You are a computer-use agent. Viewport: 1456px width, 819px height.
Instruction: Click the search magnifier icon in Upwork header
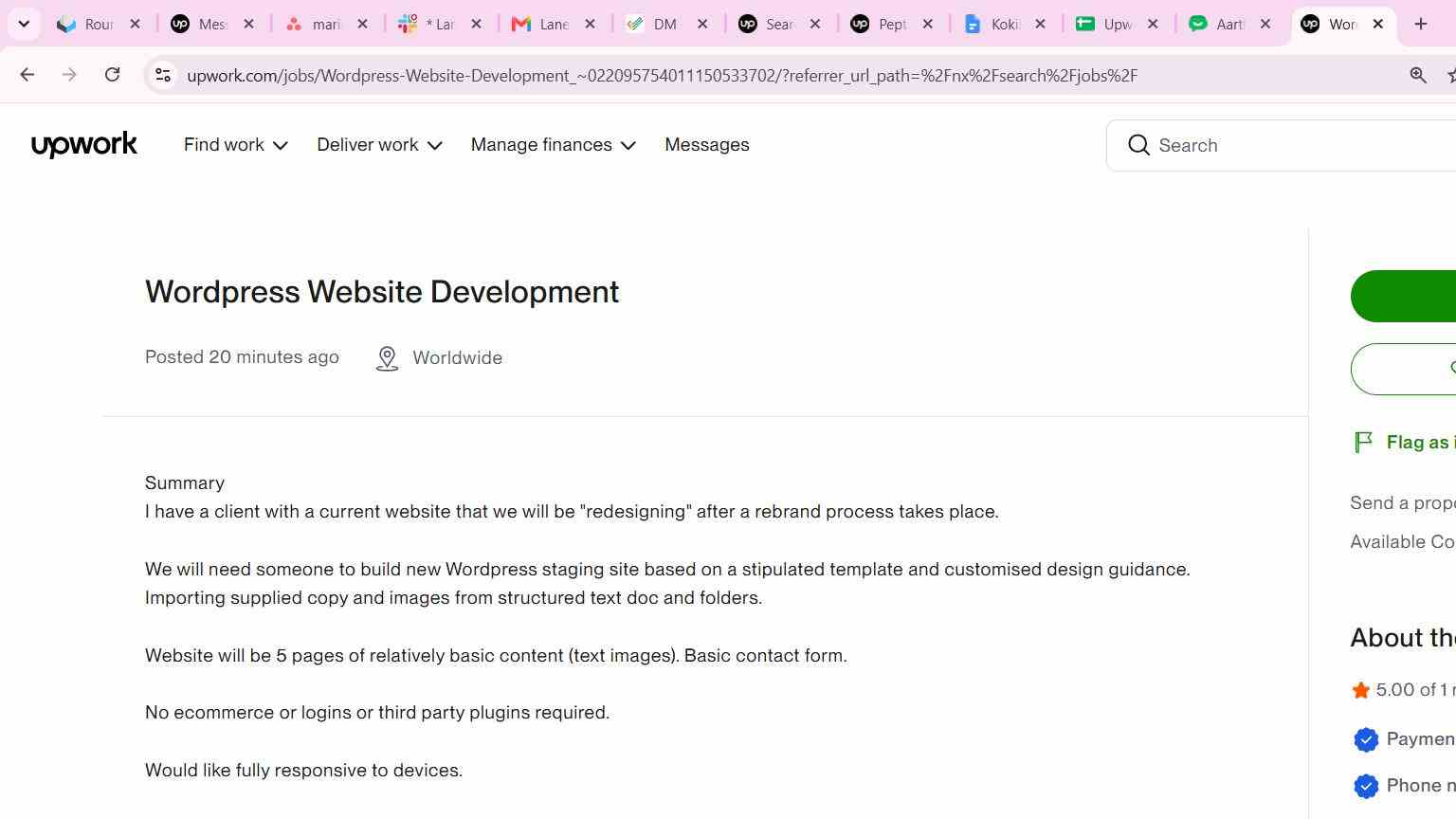(1138, 145)
